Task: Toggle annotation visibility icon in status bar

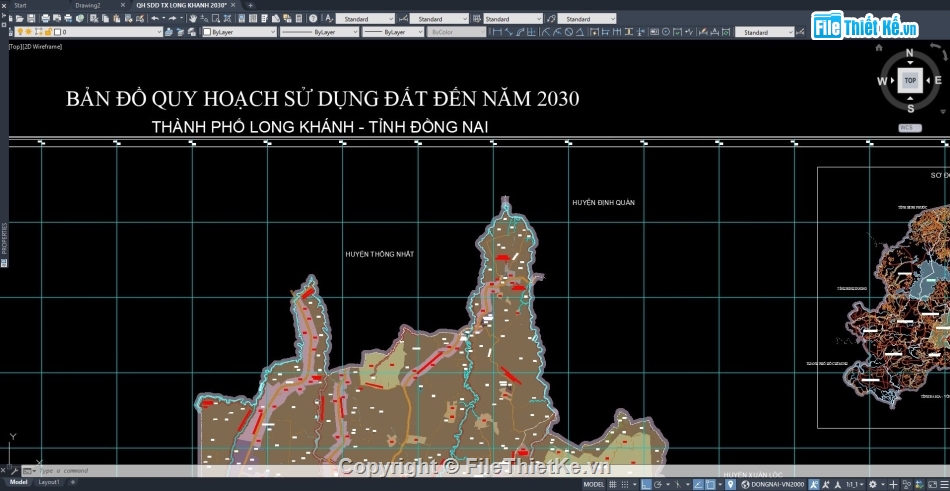Action: click(x=815, y=484)
